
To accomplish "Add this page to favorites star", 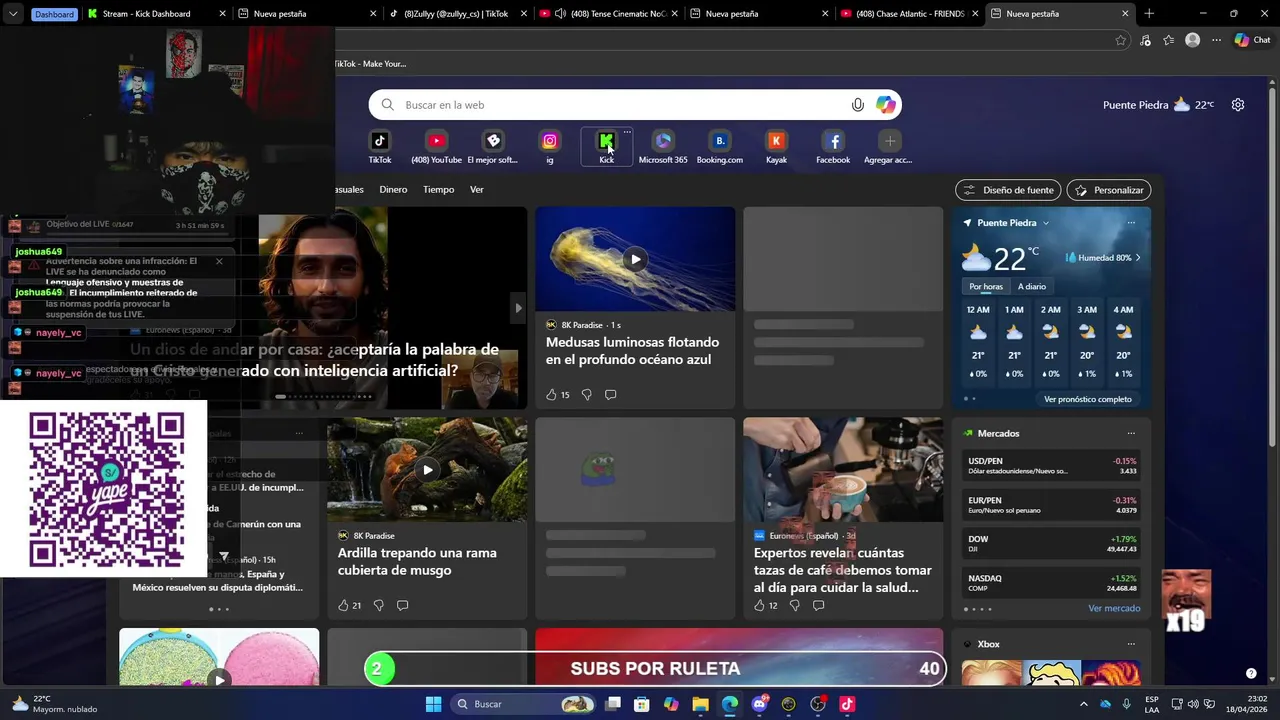I will [x=1121, y=40].
